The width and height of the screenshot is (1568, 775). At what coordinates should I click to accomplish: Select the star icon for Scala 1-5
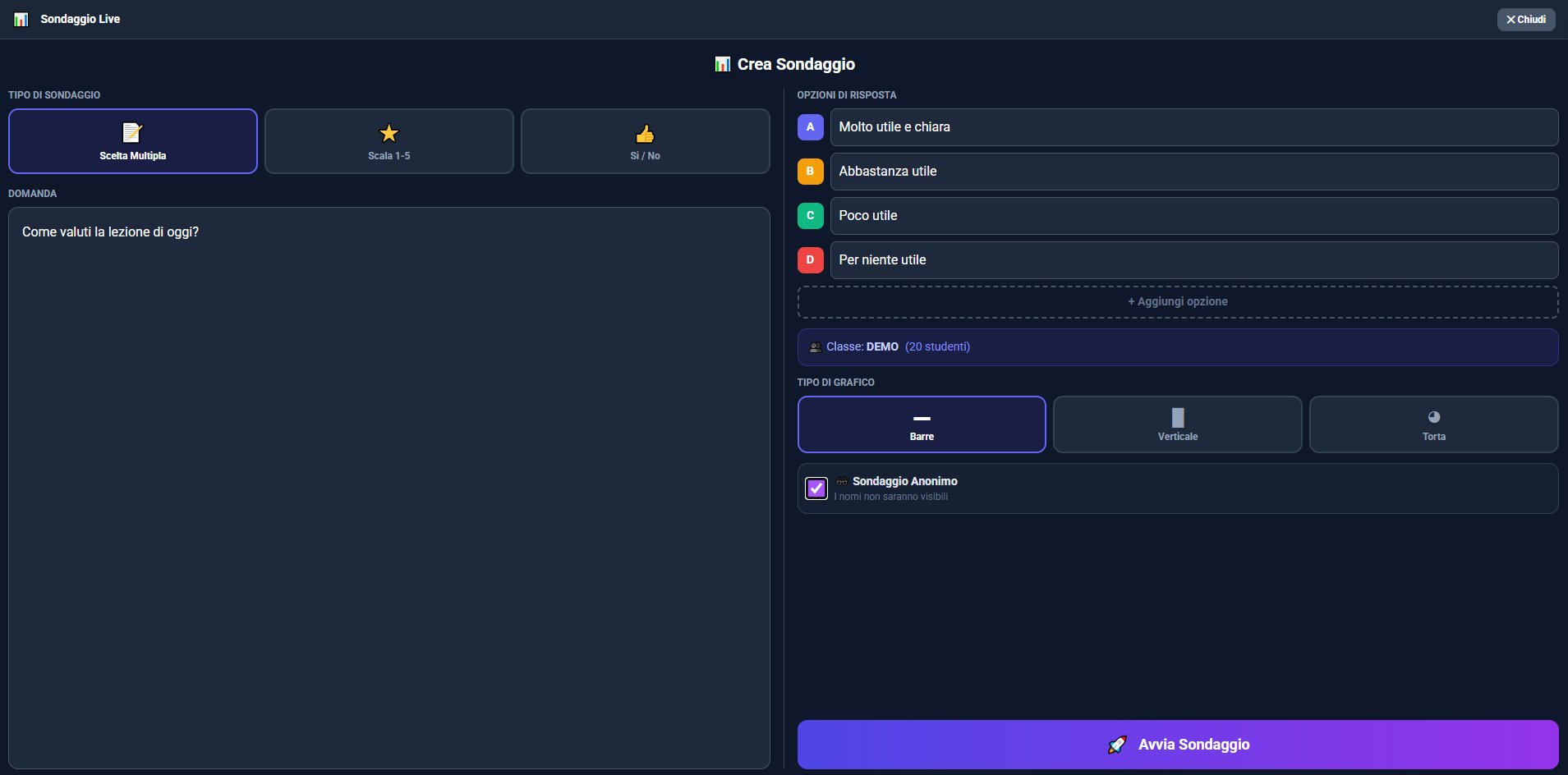tap(389, 132)
